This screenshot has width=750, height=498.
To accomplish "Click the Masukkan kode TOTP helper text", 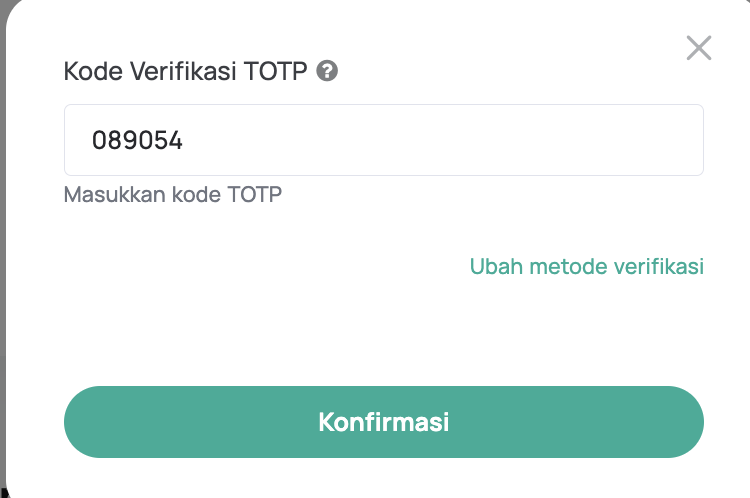I will [172, 194].
